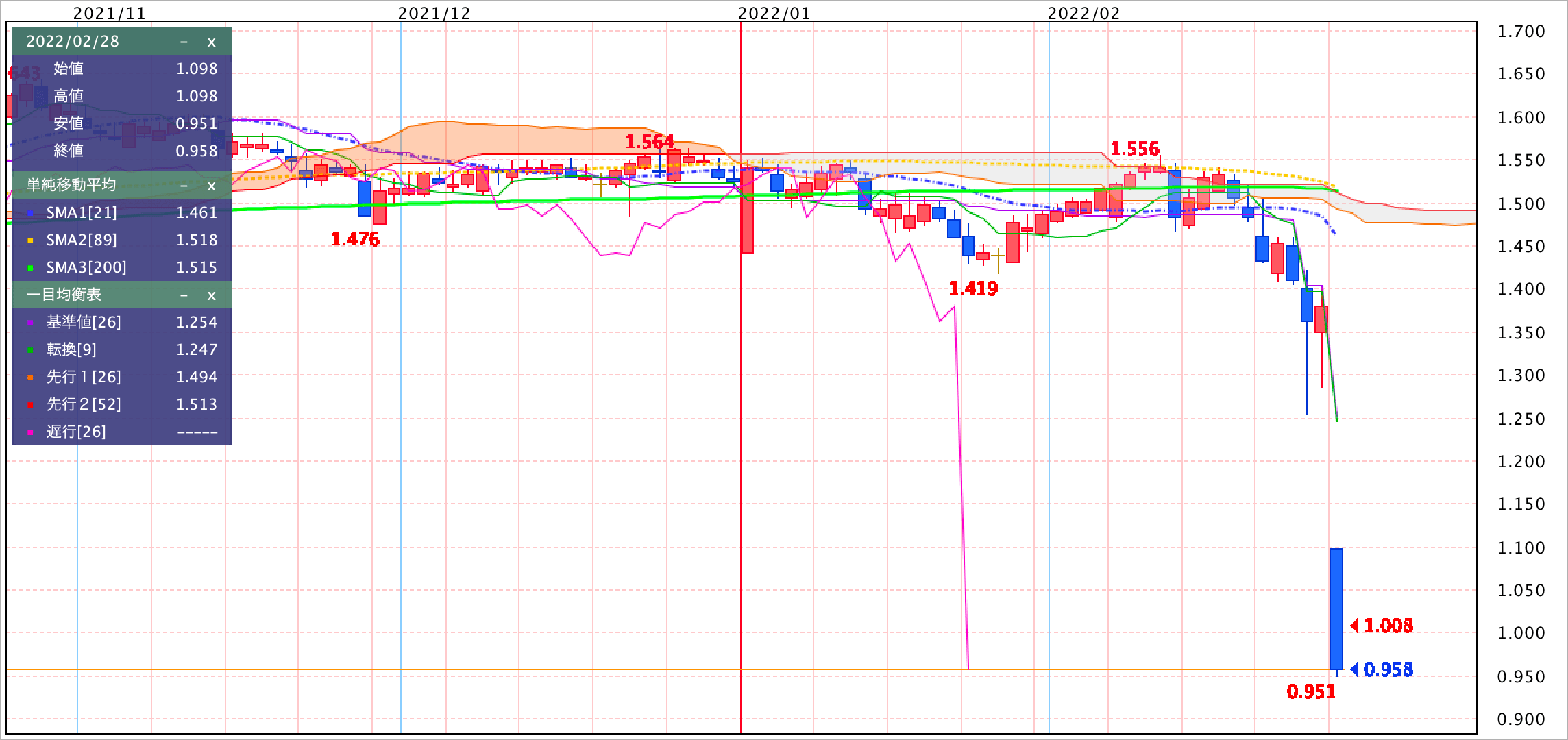Minimize the 2022/02/28 price panel
The image size is (1568, 740).
coord(184,42)
